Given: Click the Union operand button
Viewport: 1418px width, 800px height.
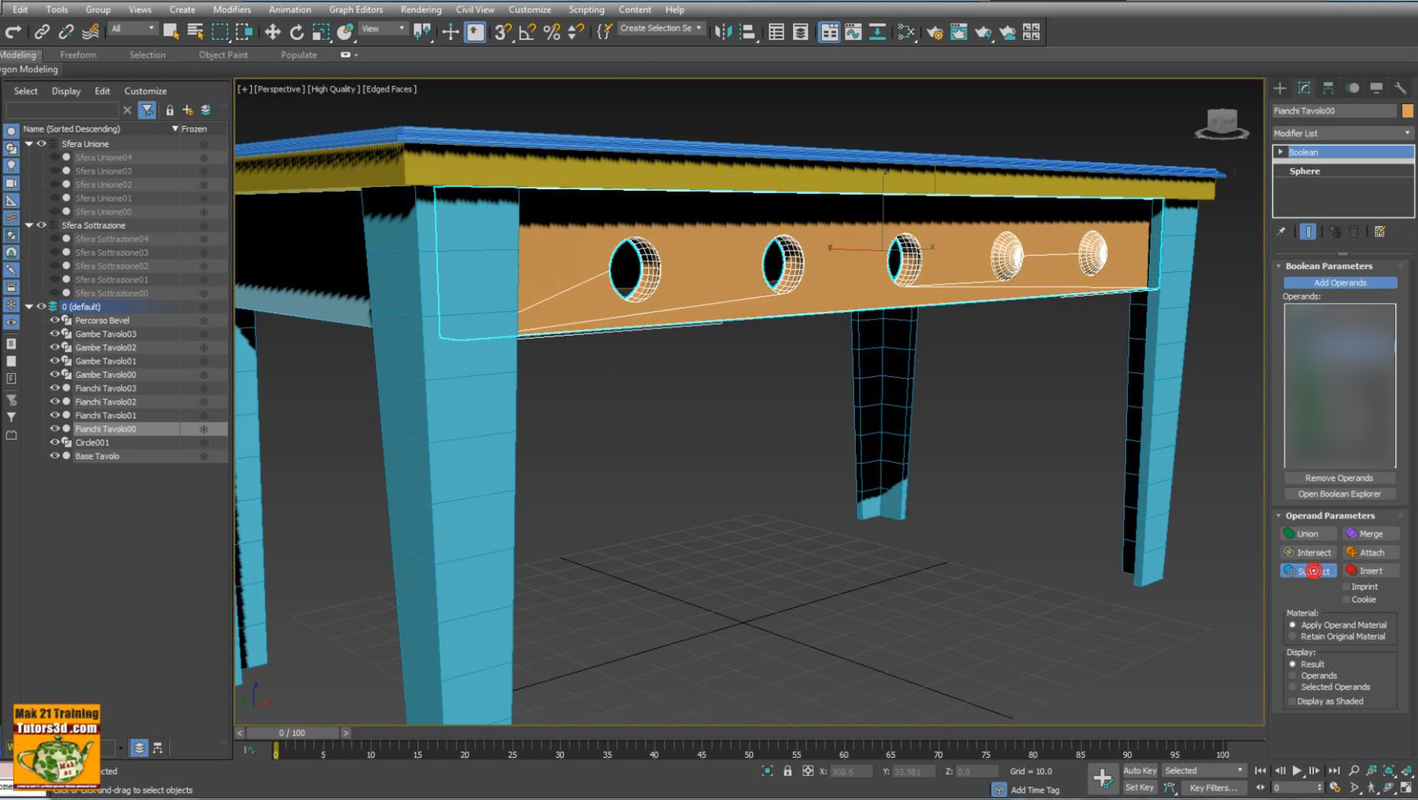Looking at the screenshot, I should pyautogui.click(x=1307, y=533).
